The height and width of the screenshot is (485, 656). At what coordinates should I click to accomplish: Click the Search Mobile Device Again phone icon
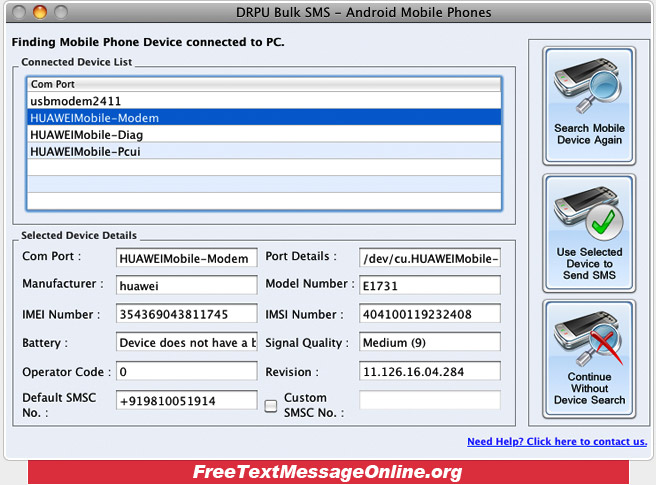coord(587,86)
